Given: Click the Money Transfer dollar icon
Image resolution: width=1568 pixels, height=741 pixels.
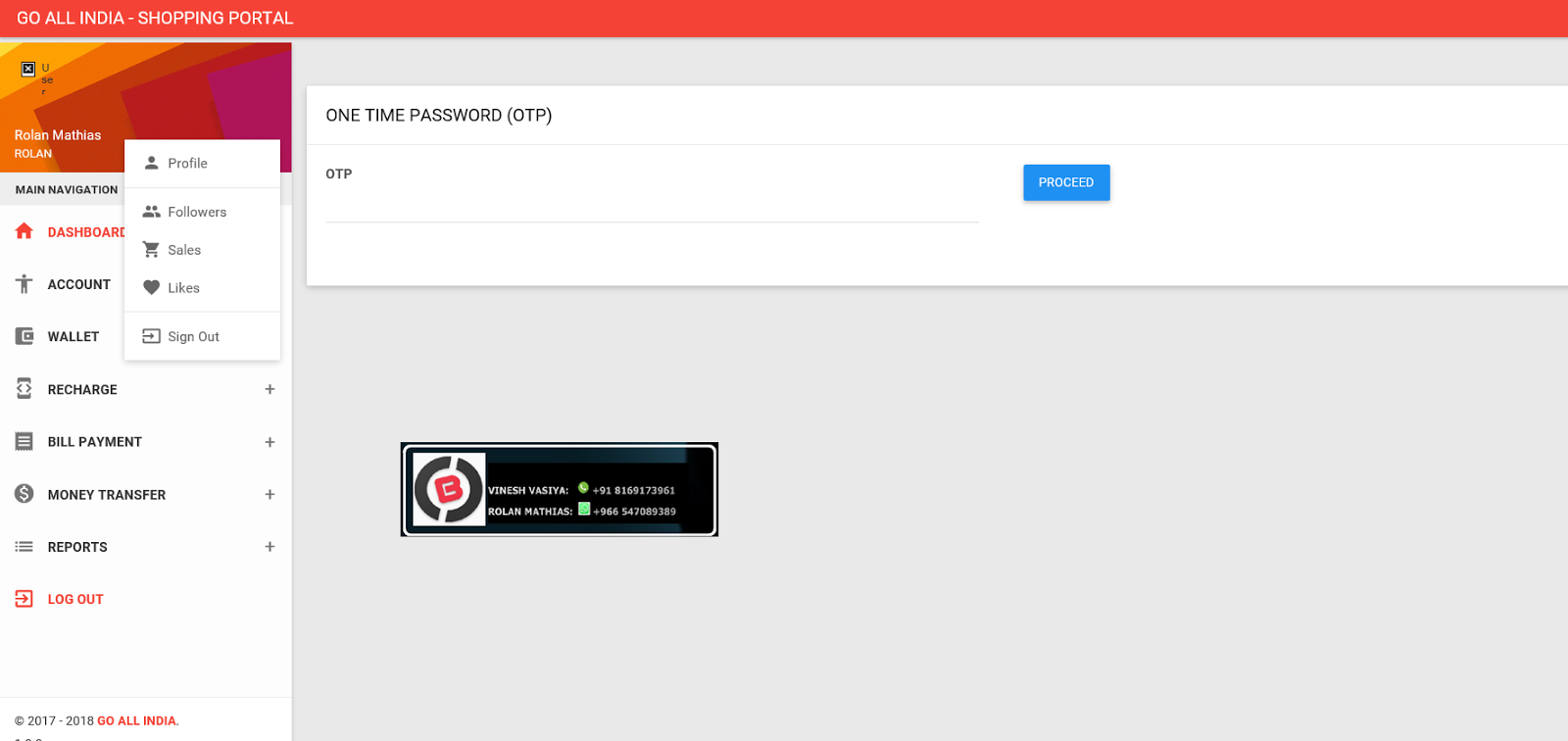Looking at the screenshot, I should point(24,494).
